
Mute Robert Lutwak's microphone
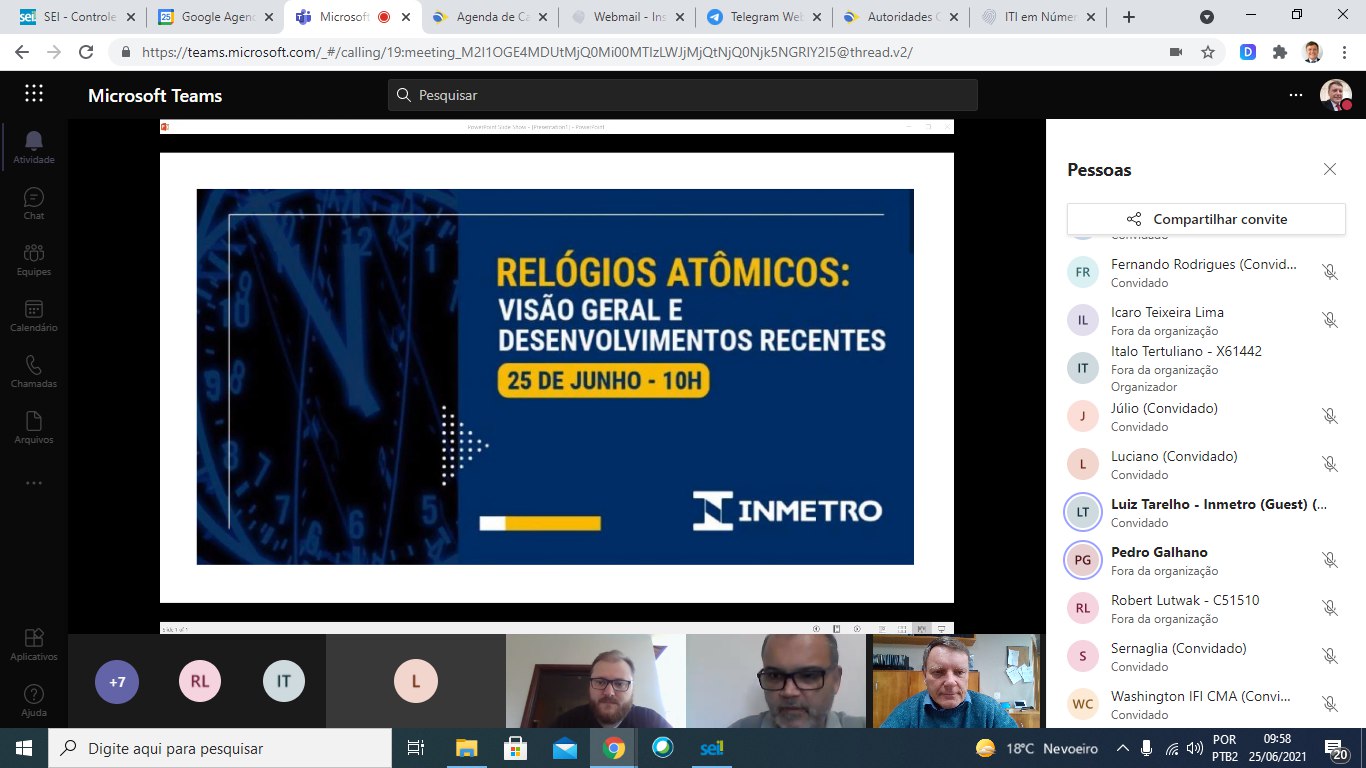1330,607
